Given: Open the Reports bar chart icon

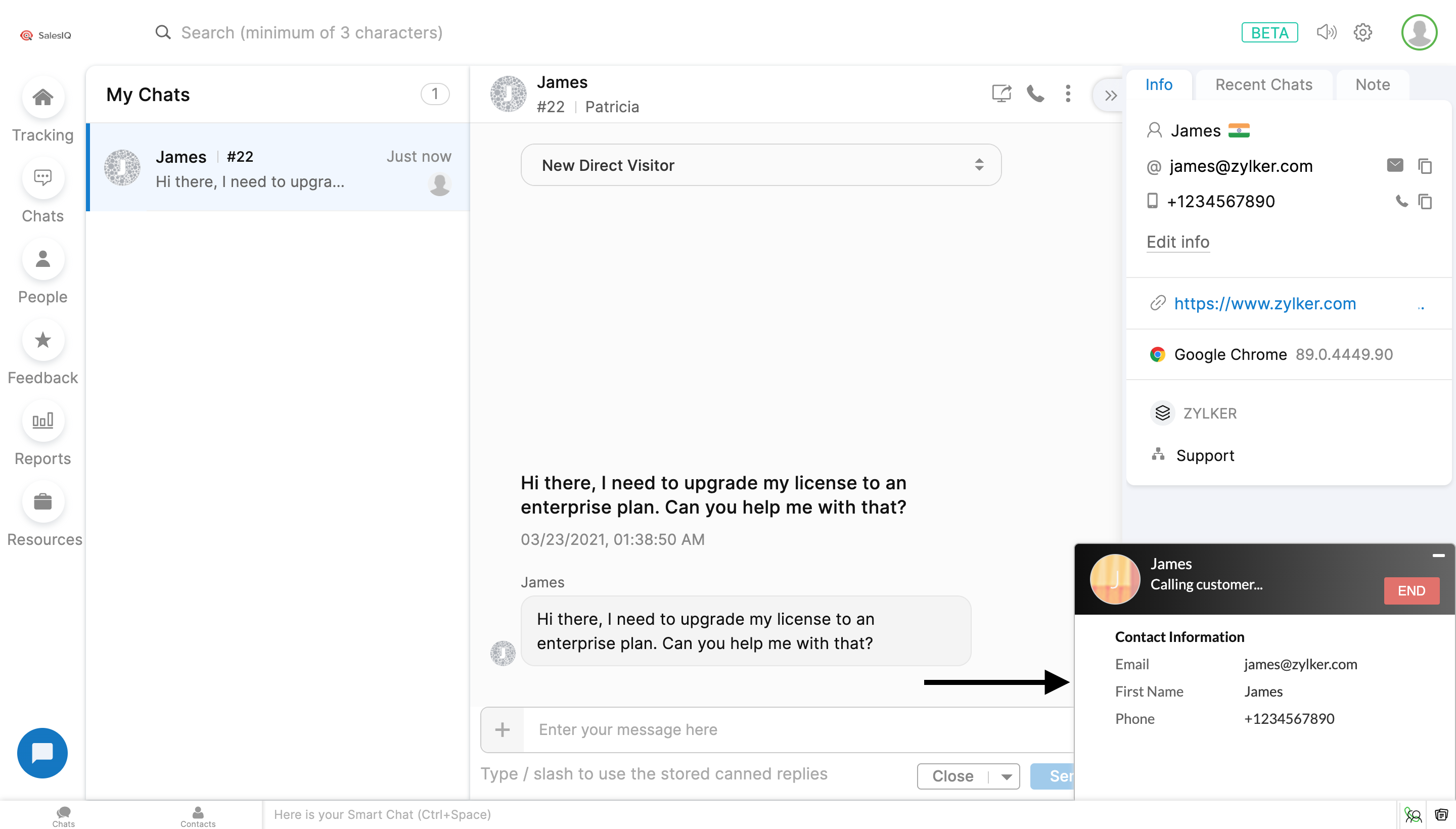Looking at the screenshot, I should pyautogui.click(x=42, y=421).
